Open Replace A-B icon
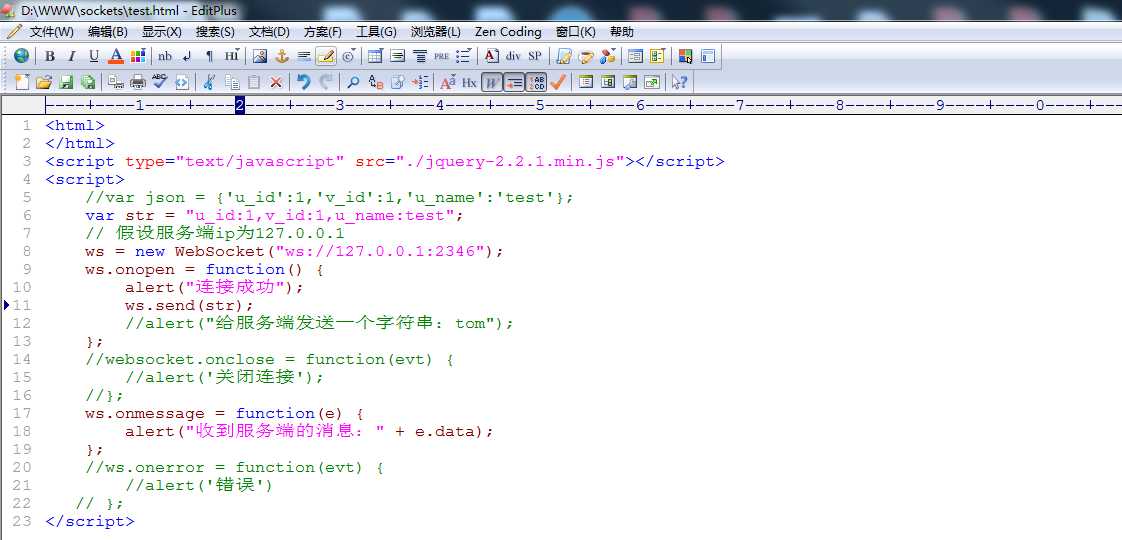1122x540 pixels. [376, 82]
